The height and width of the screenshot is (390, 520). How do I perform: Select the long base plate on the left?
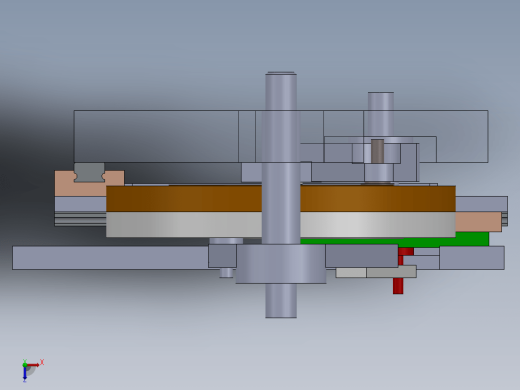click(x=110, y=258)
